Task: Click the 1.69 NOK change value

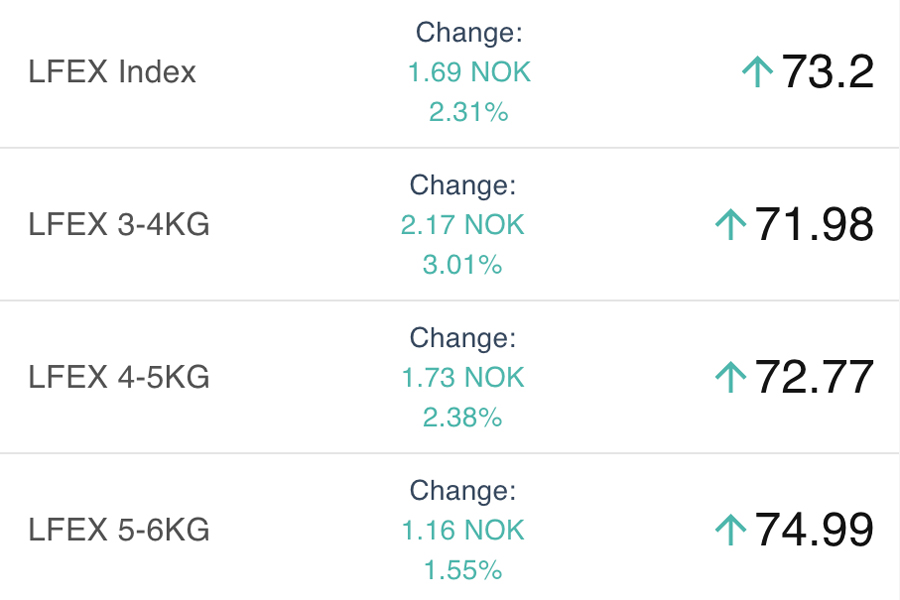Action: (x=469, y=72)
